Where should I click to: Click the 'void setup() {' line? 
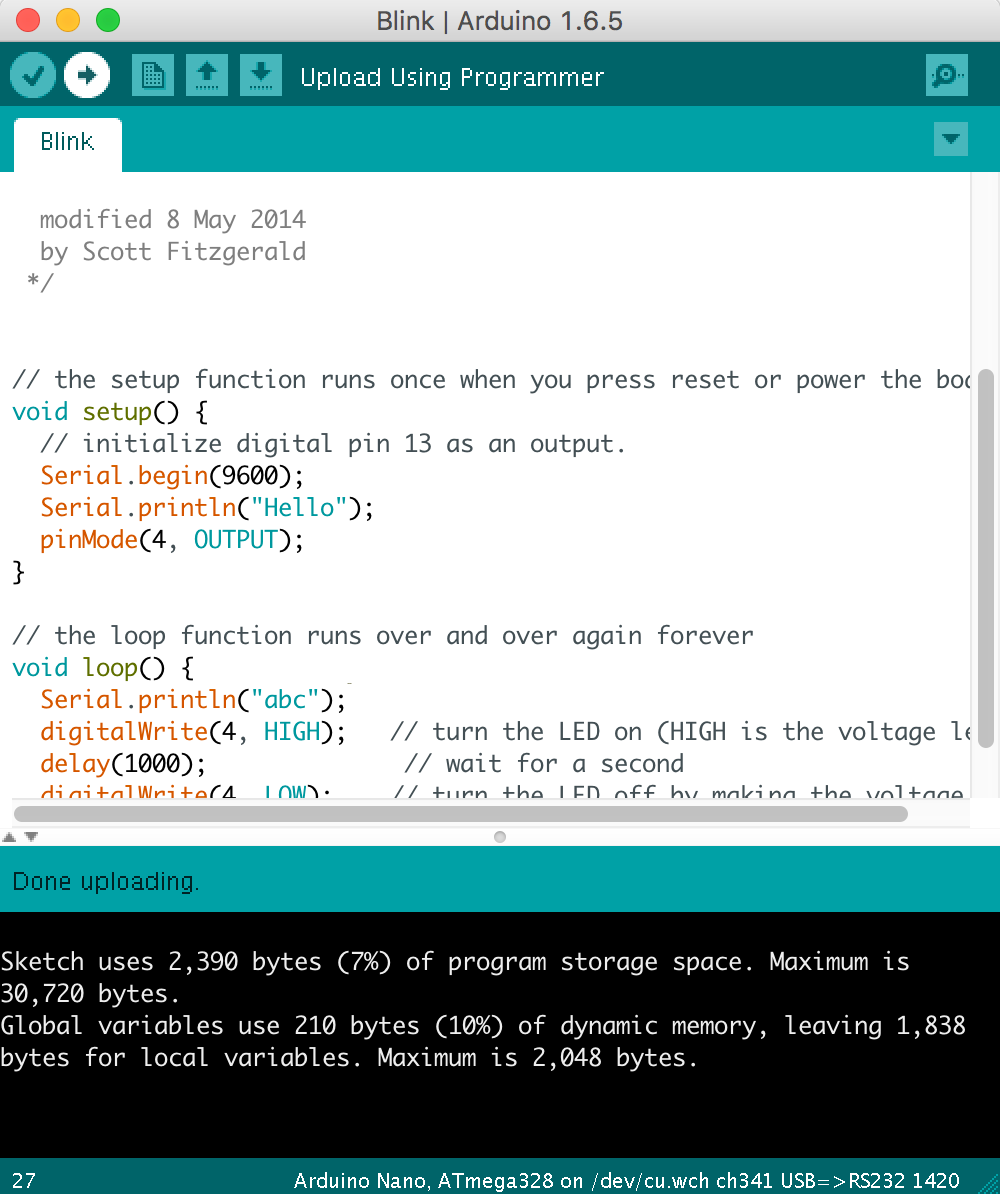[110, 412]
